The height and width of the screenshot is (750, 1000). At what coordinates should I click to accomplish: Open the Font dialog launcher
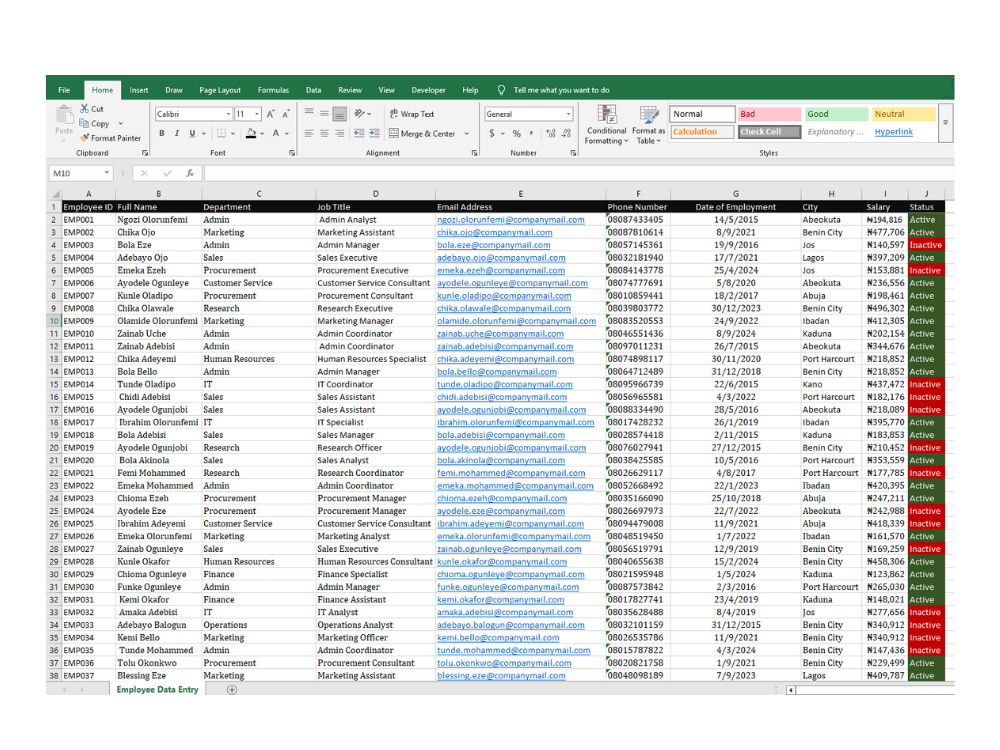[292, 153]
